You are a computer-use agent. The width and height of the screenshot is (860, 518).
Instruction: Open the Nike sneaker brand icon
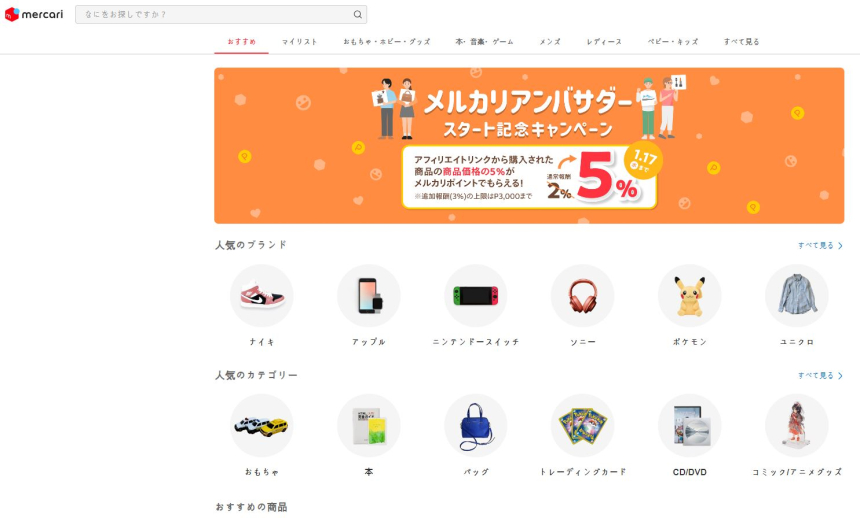tap(262, 296)
